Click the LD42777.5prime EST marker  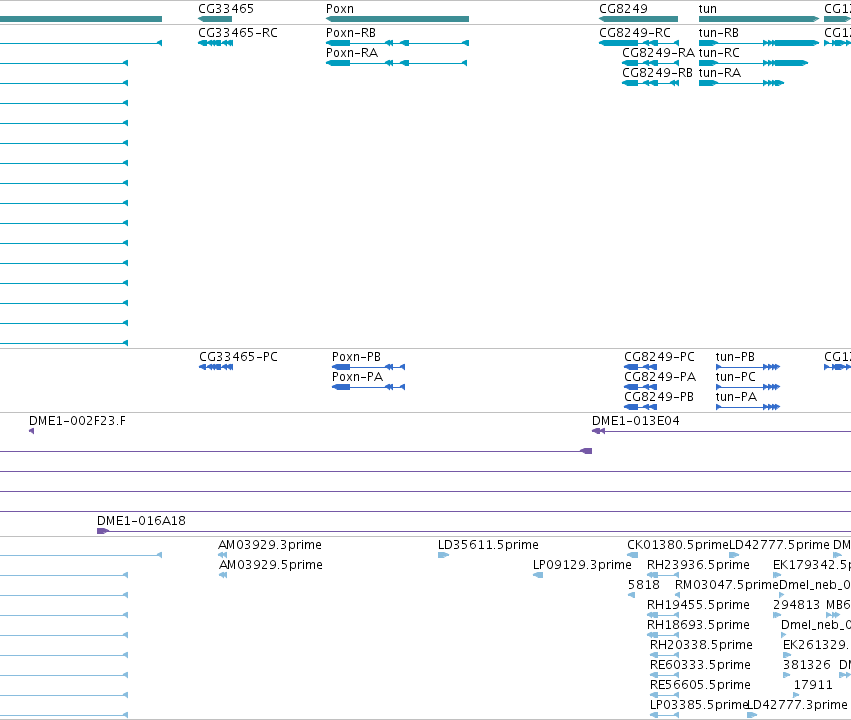click(734, 555)
